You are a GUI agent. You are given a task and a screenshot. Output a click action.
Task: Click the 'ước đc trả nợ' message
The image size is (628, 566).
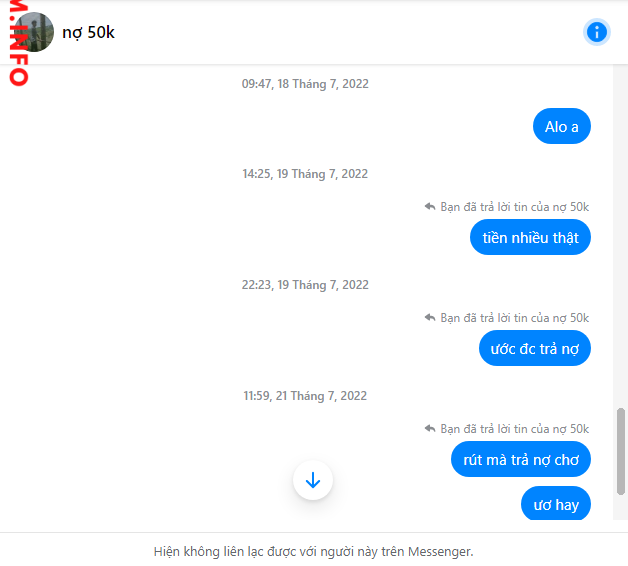534,349
